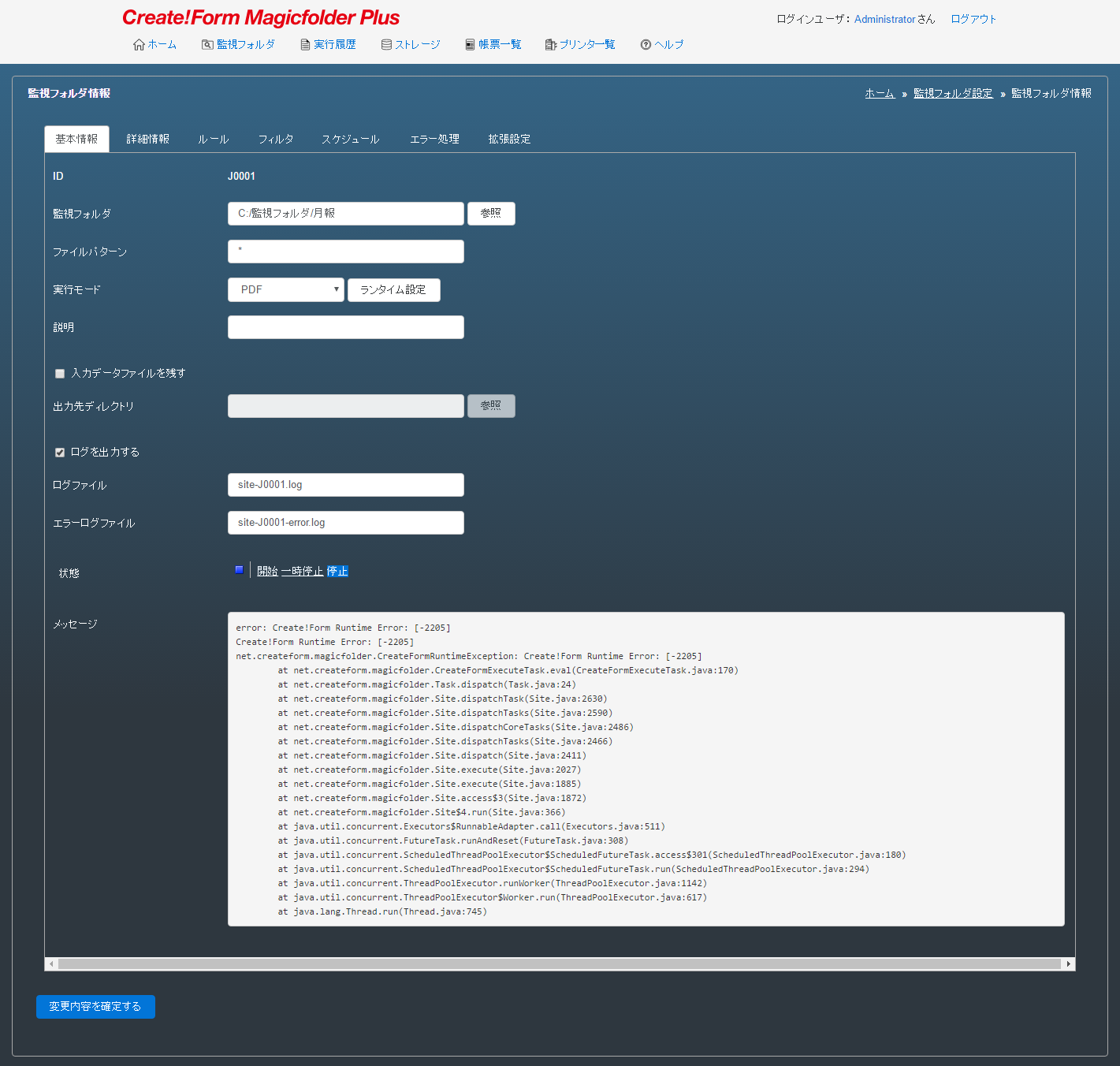Open the プリンタ一覧 navigation menu
Viewport: 1120px width, 1066px height.
(x=580, y=45)
